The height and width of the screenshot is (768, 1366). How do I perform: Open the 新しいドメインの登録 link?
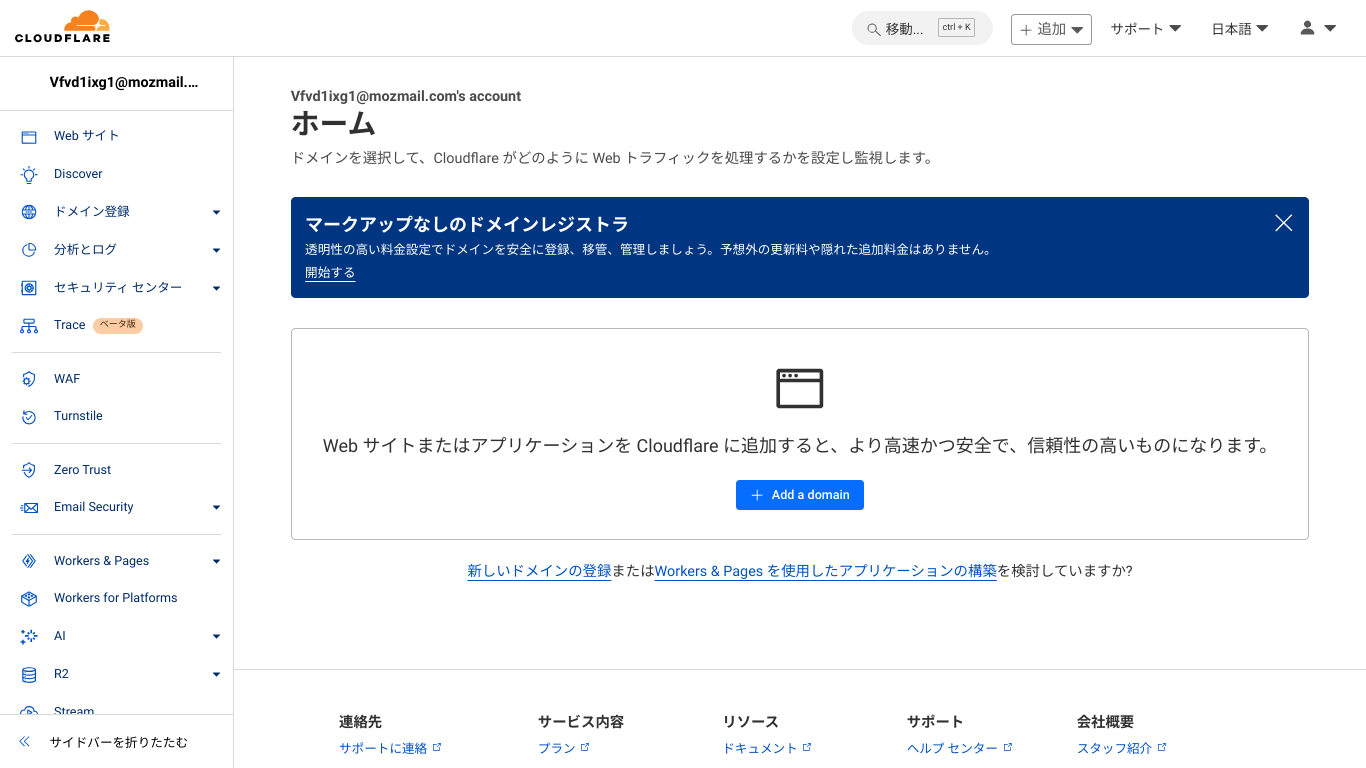click(x=539, y=571)
